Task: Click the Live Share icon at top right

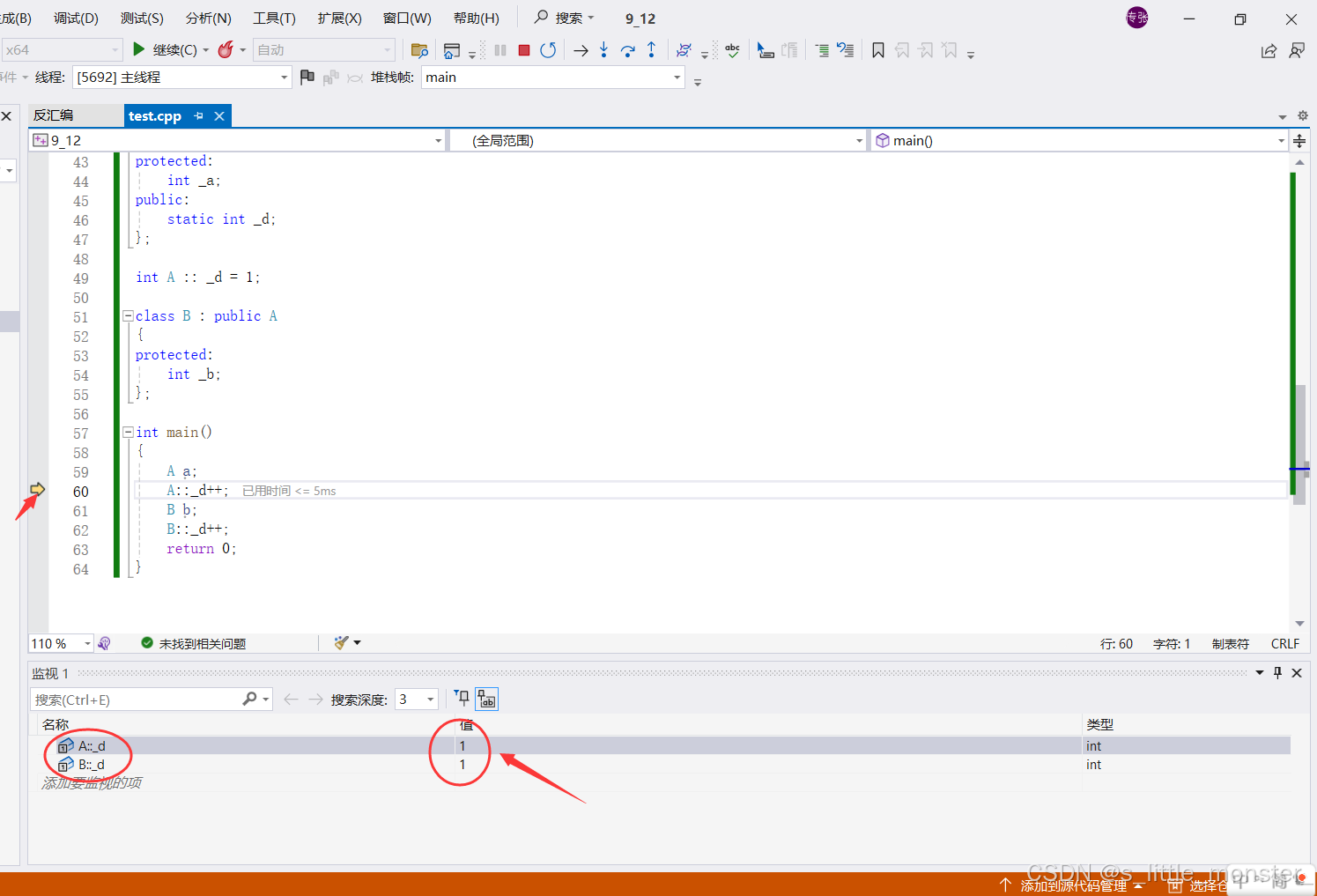Action: [x=1269, y=51]
